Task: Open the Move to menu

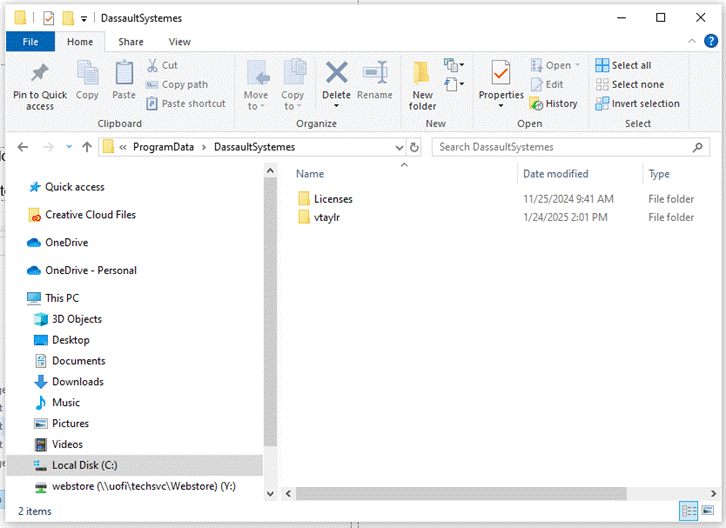Action: tap(256, 86)
